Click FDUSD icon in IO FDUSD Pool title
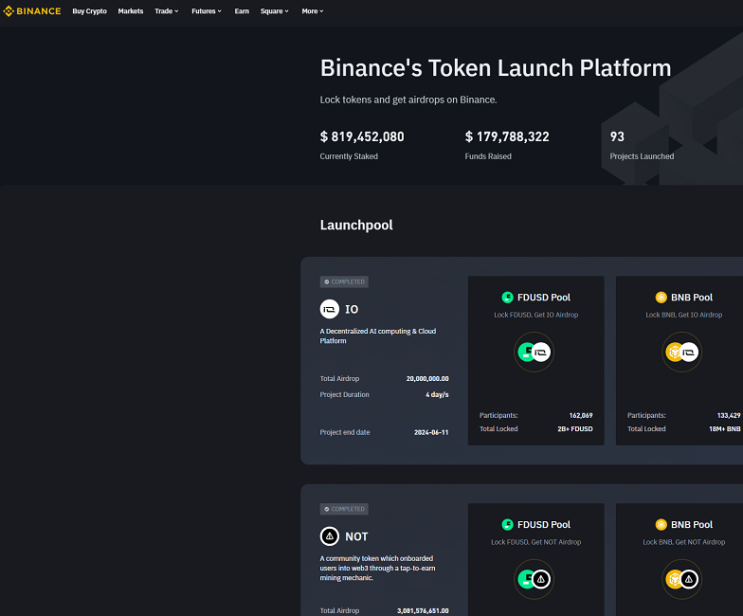This screenshot has height=616, width=743. click(507, 297)
